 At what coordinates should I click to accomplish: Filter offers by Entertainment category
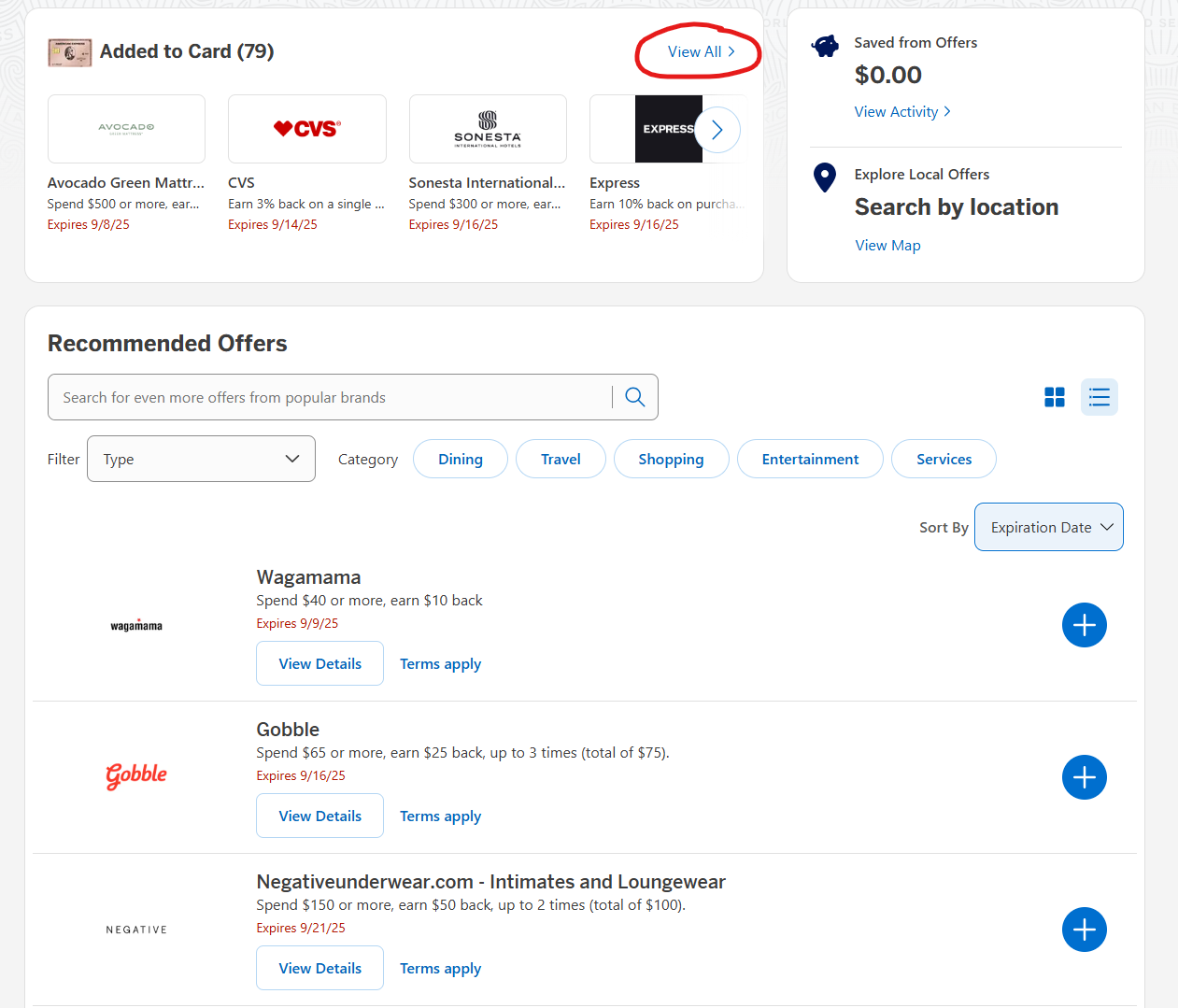click(x=810, y=459)
